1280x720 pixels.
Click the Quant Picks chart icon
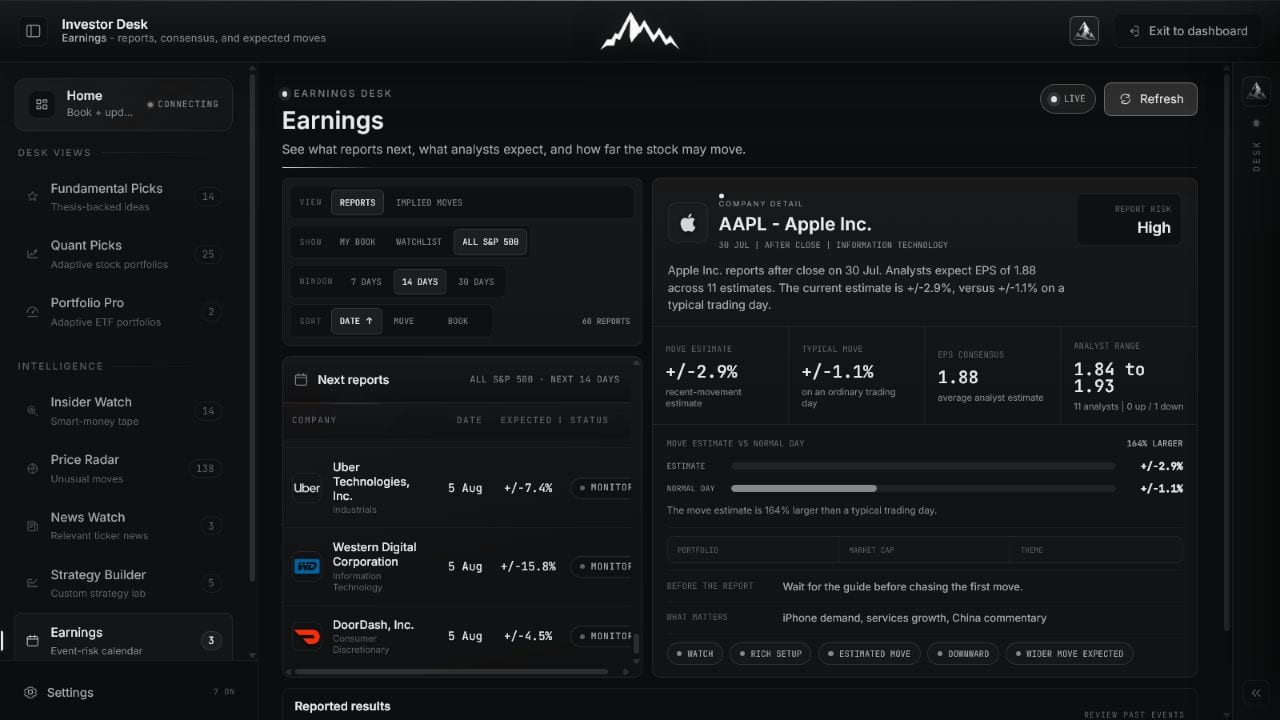32,254
